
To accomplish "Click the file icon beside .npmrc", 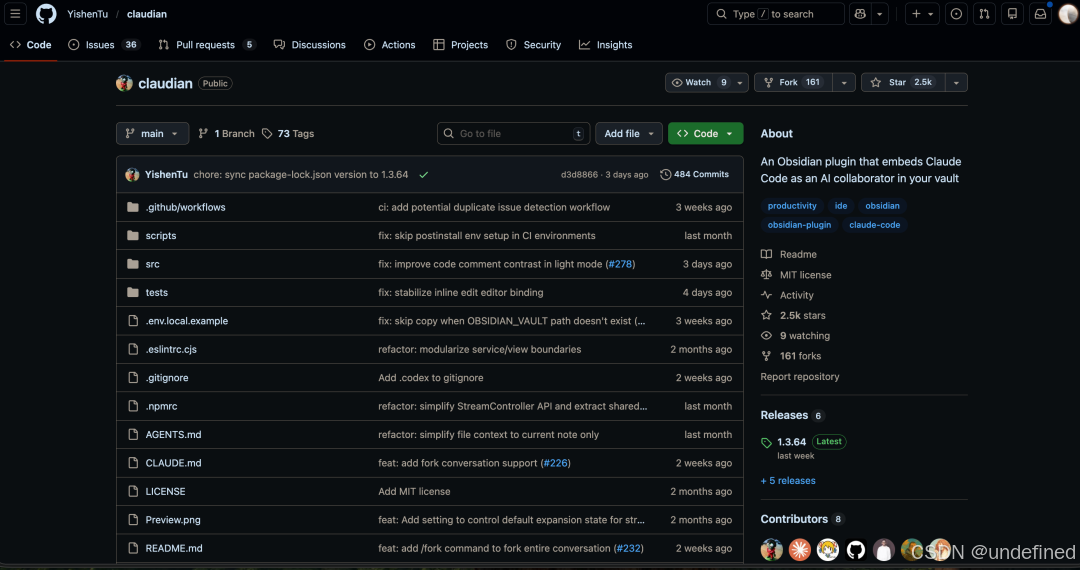I will (133, 406).
